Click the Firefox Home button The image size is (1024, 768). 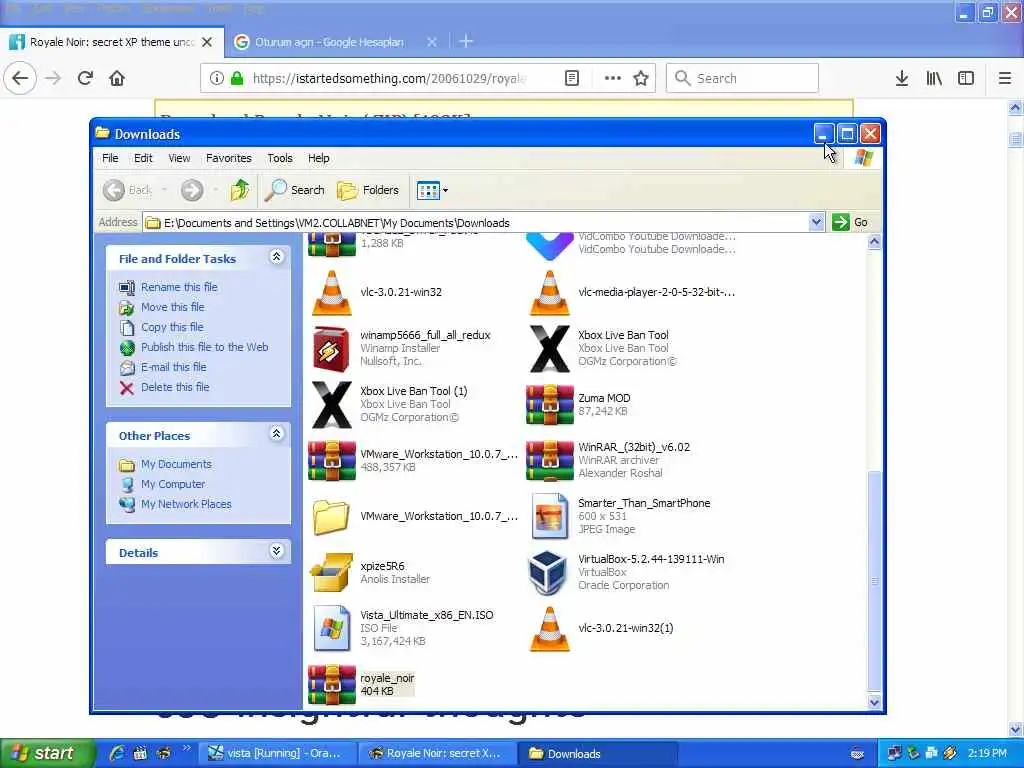pos(117,78)
